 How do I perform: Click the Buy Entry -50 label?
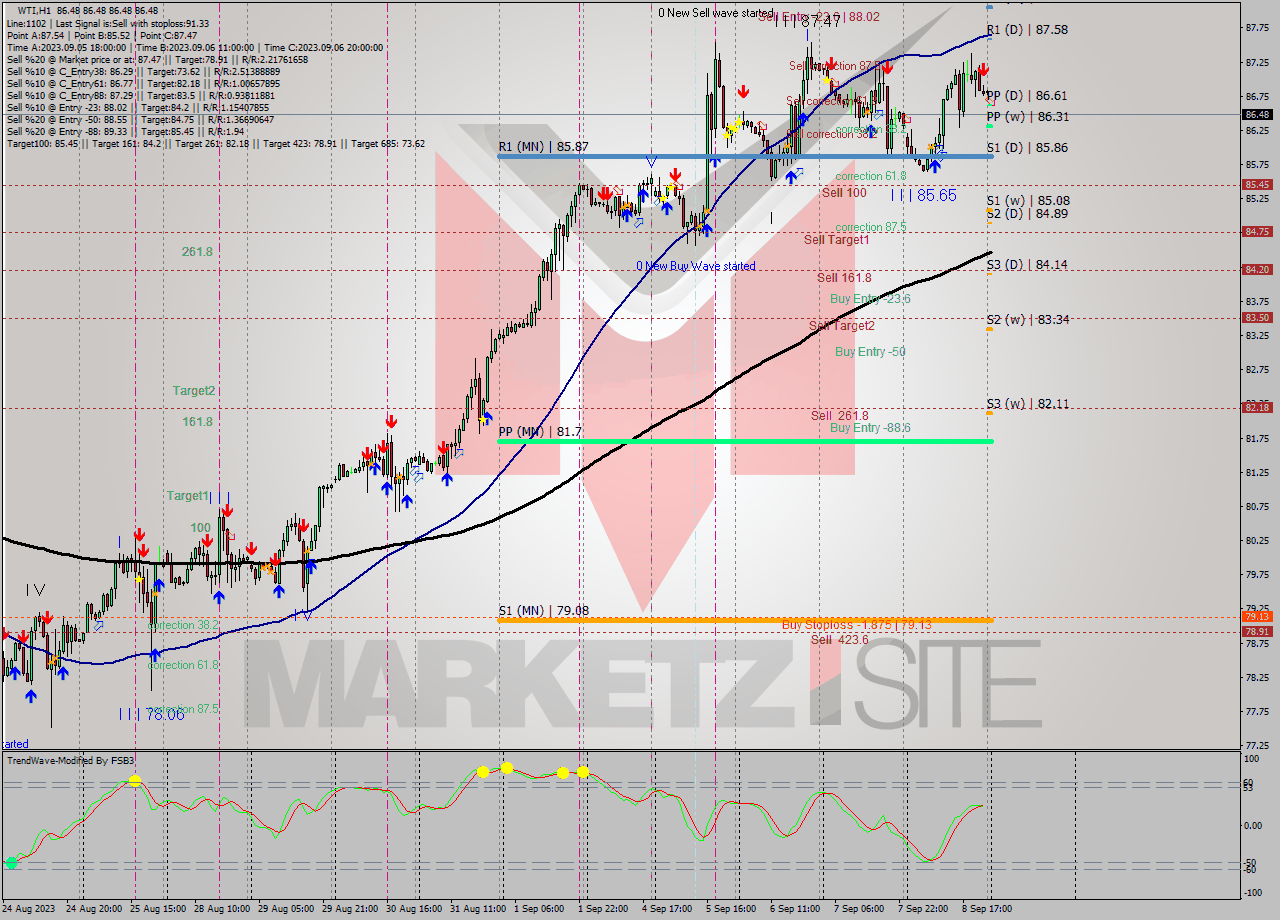[x=870, y=351]
